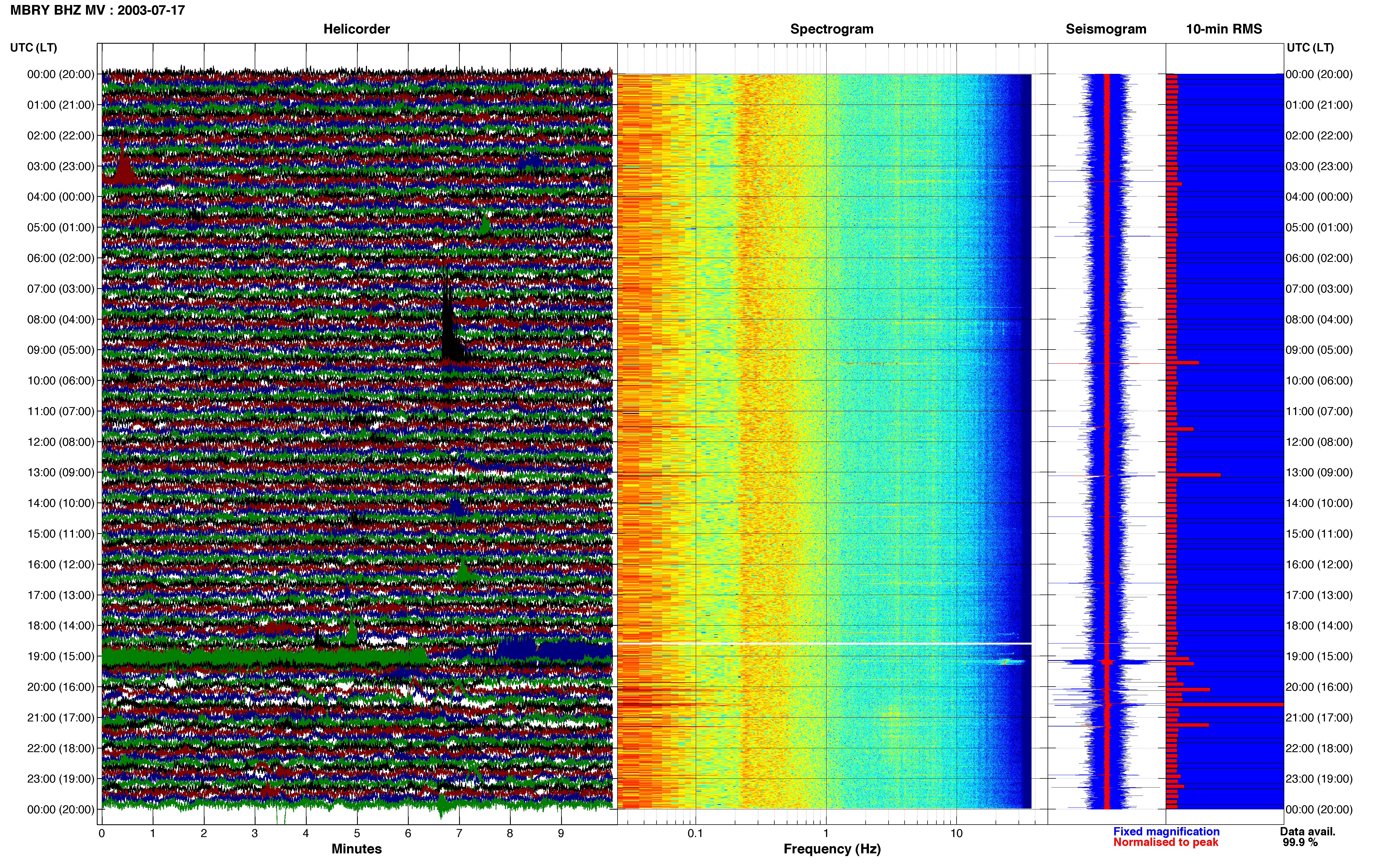Click the 'Fixed magnification' legend text

point(1166,831)
